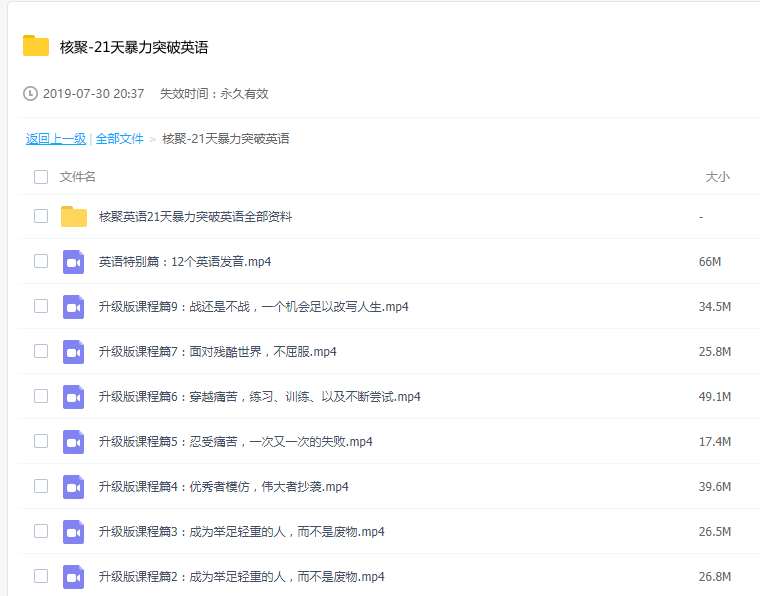Select checkbox for 升级版课程篇4 video

(41, 486)
